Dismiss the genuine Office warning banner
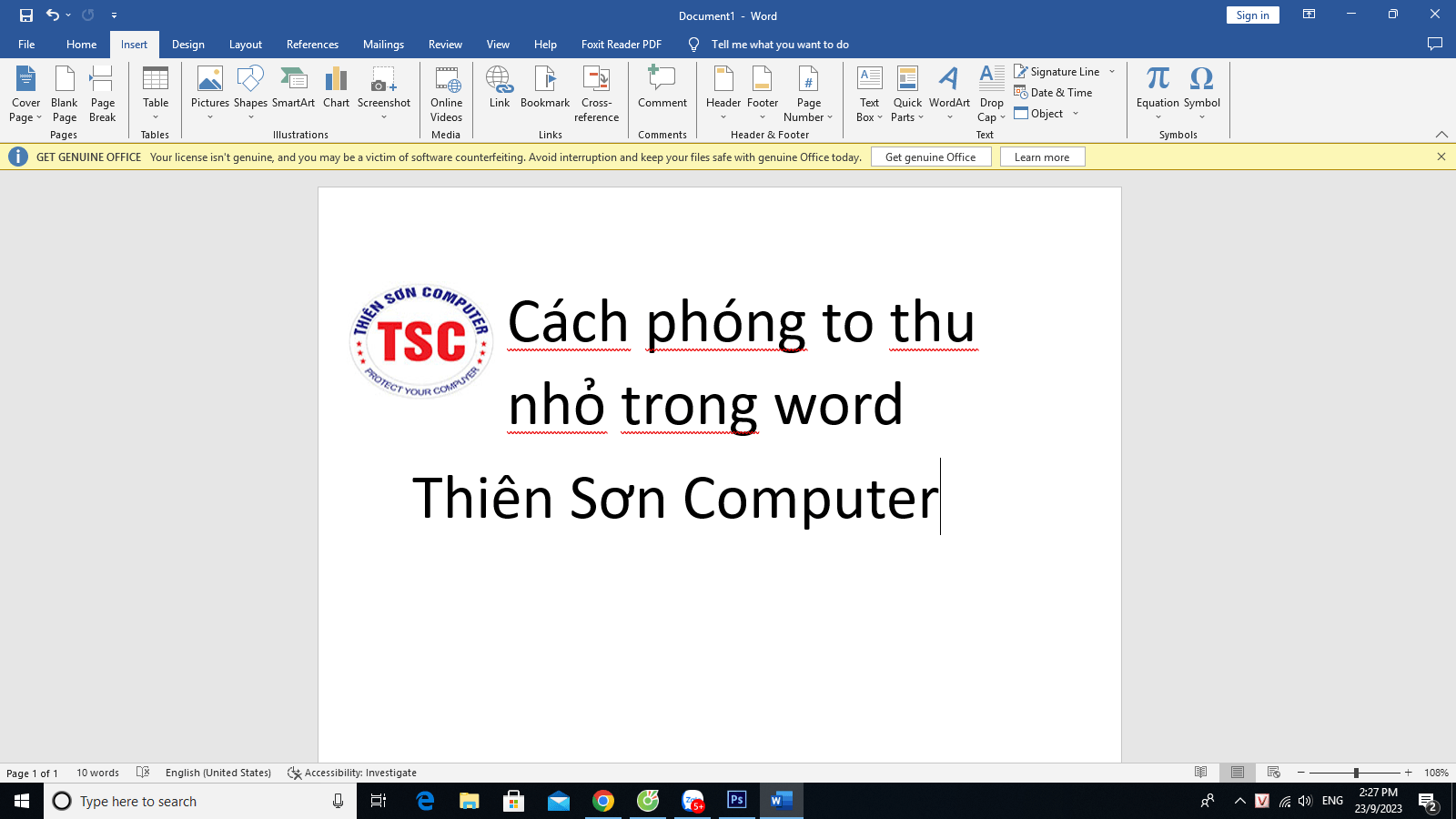Screen dimensions: 1456x819 [x=1442, y=156]
